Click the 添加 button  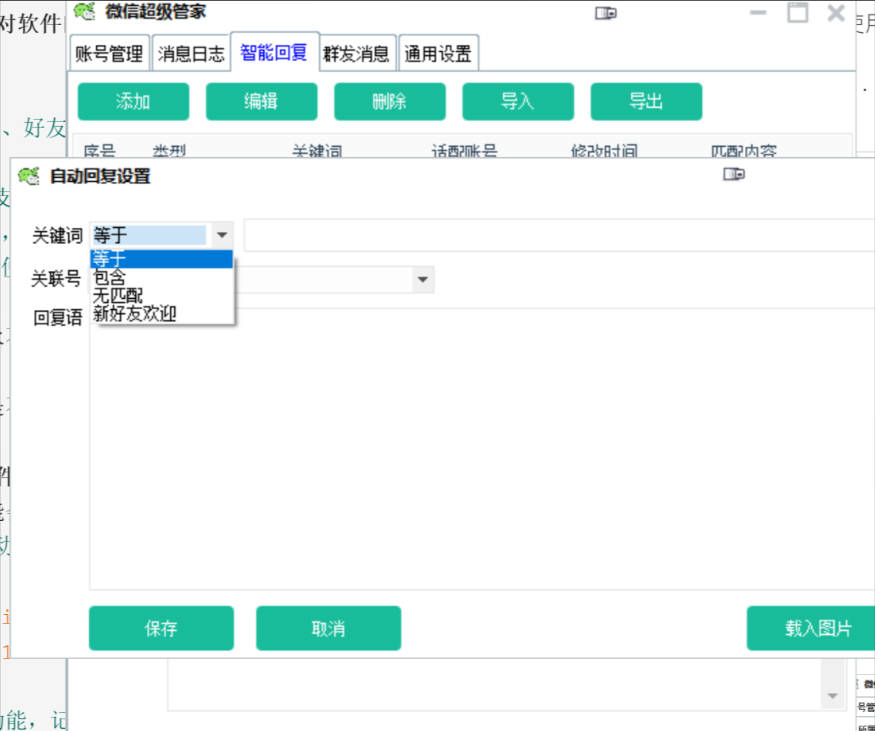point(132,101)
